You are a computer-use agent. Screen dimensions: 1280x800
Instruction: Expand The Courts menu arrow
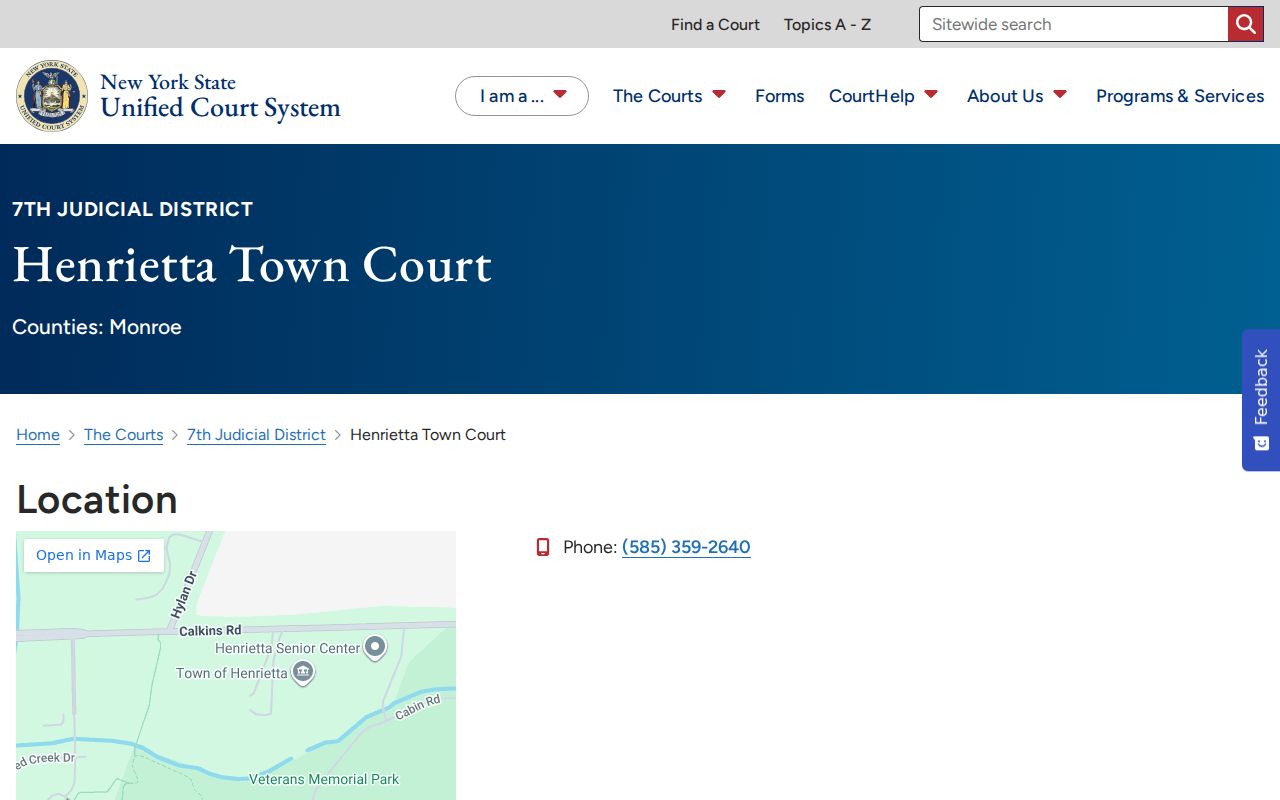pyautogui.click(x=719, y=94)
